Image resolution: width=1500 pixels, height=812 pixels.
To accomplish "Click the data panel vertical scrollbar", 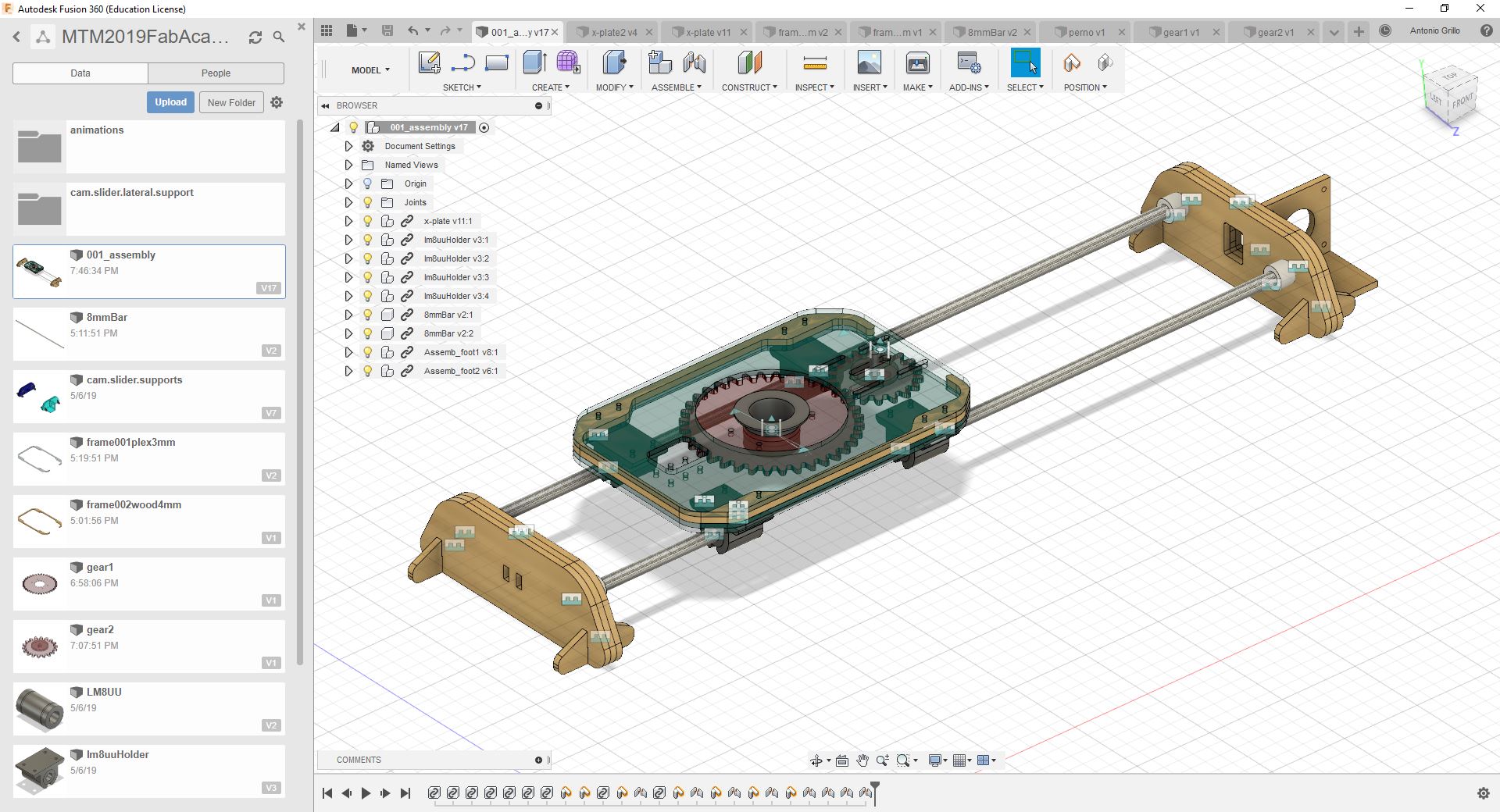I will click(x=300, y=390).
